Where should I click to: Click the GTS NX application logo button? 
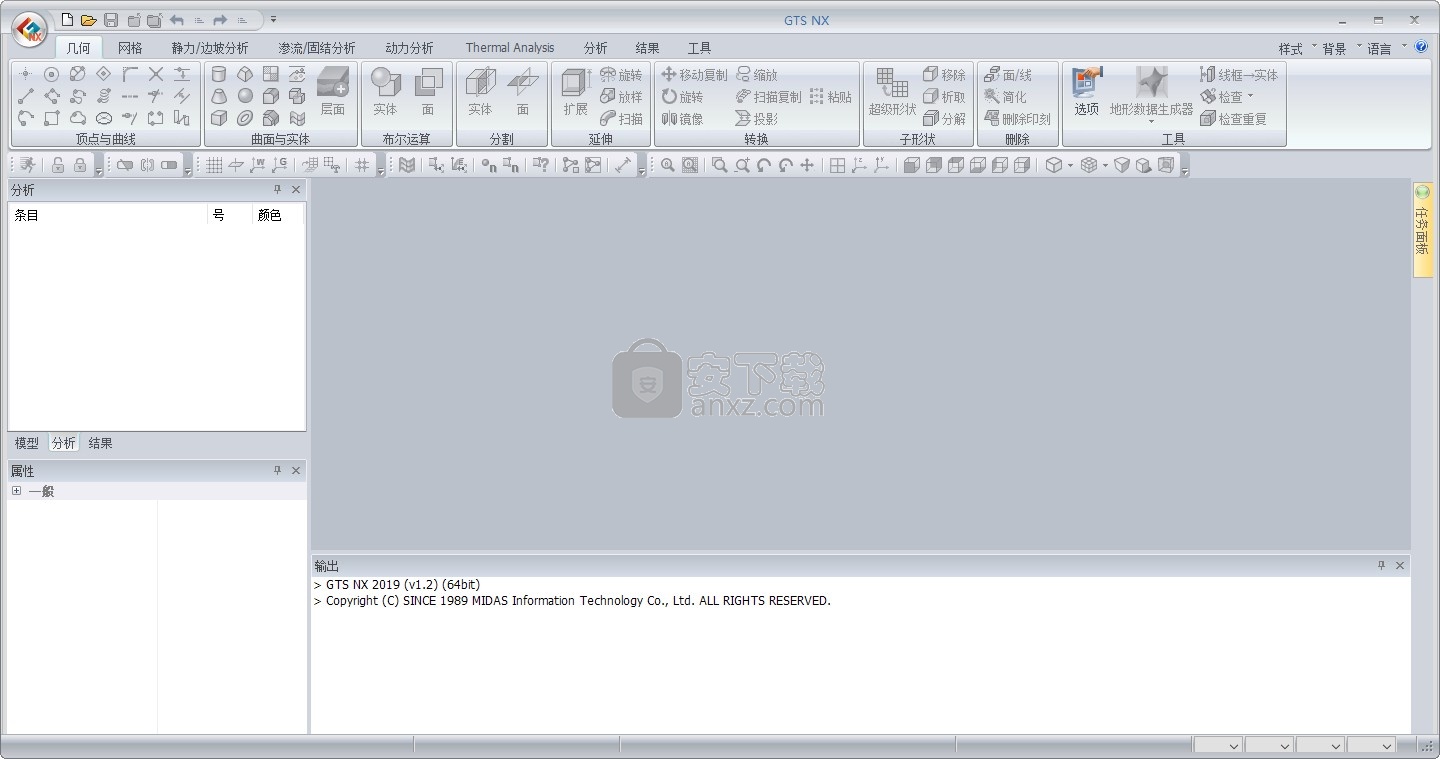31,29
